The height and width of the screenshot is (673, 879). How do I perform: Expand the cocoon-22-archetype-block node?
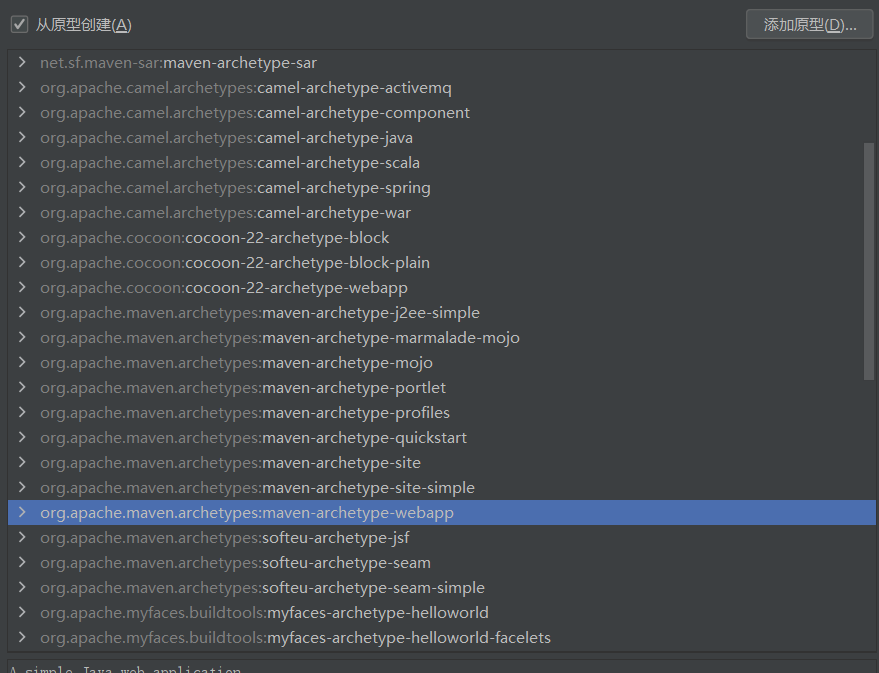tap(22, 237)
